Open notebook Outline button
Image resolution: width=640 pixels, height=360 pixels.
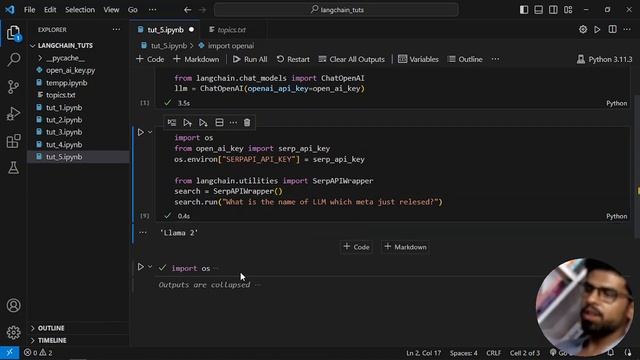[x=465, y=59]
